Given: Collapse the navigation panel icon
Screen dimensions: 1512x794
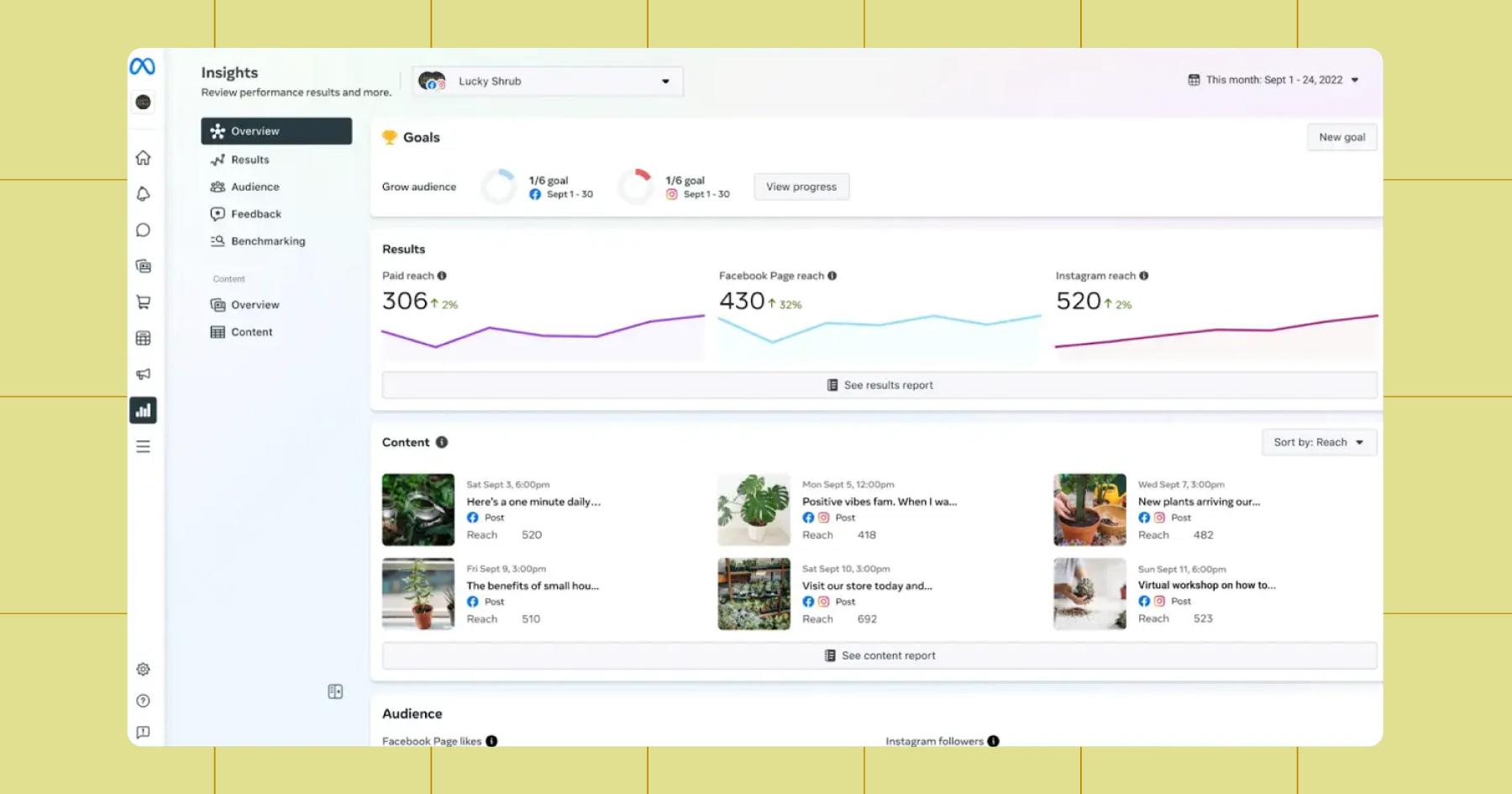Looking at the screenshot, I should click(335, 691).
